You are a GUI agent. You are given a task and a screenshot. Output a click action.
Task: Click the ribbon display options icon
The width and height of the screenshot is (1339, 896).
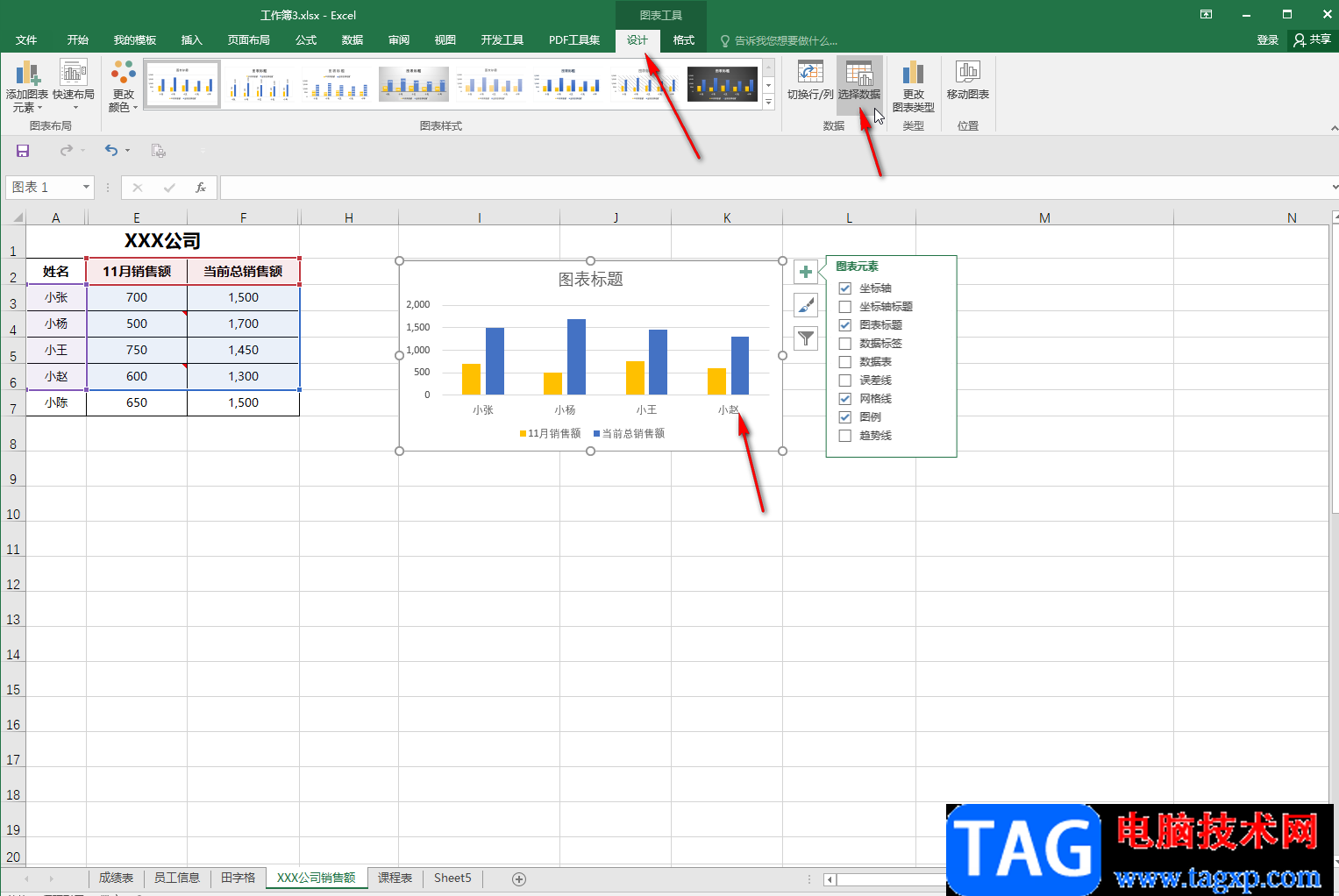tap(1207, 14)
